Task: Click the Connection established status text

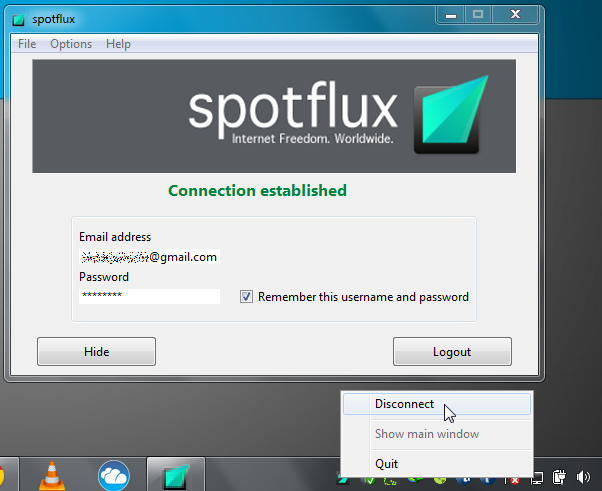Action: pyautogui.click(x=257, y=191)
